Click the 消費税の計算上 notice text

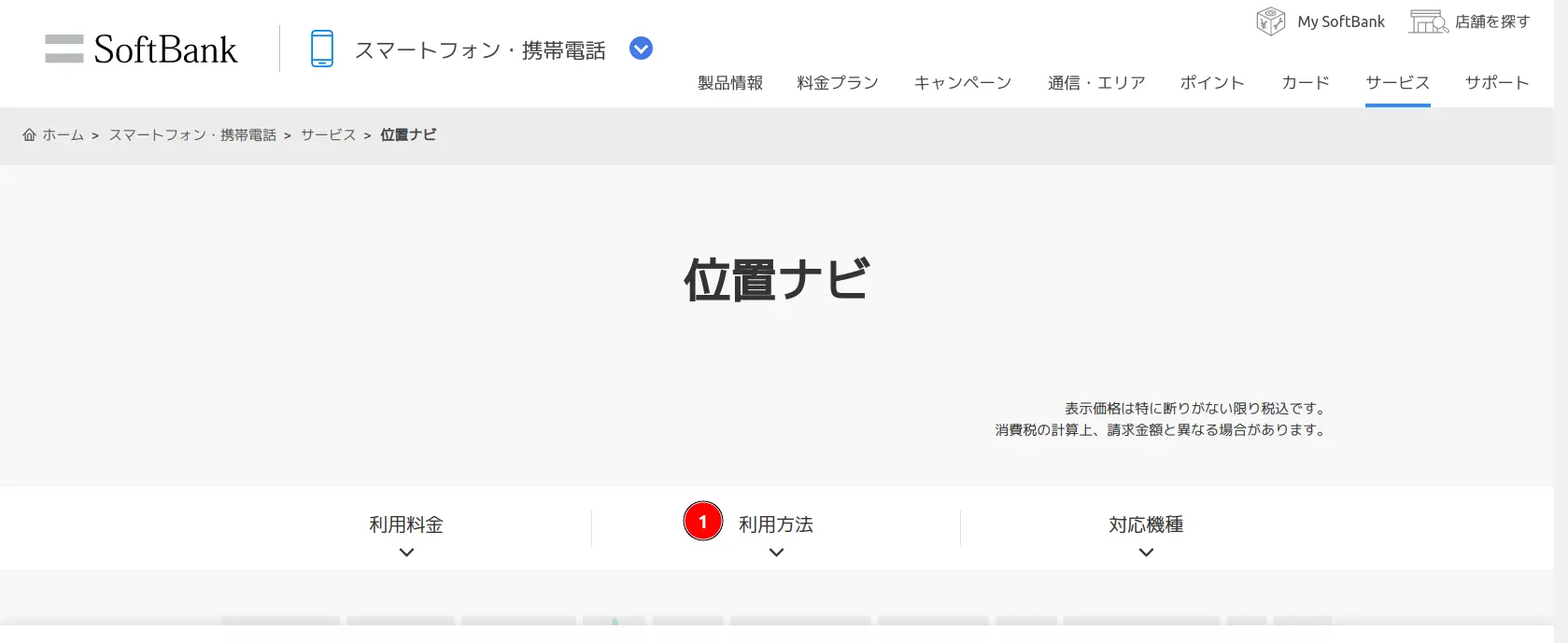pos(1161,430)
